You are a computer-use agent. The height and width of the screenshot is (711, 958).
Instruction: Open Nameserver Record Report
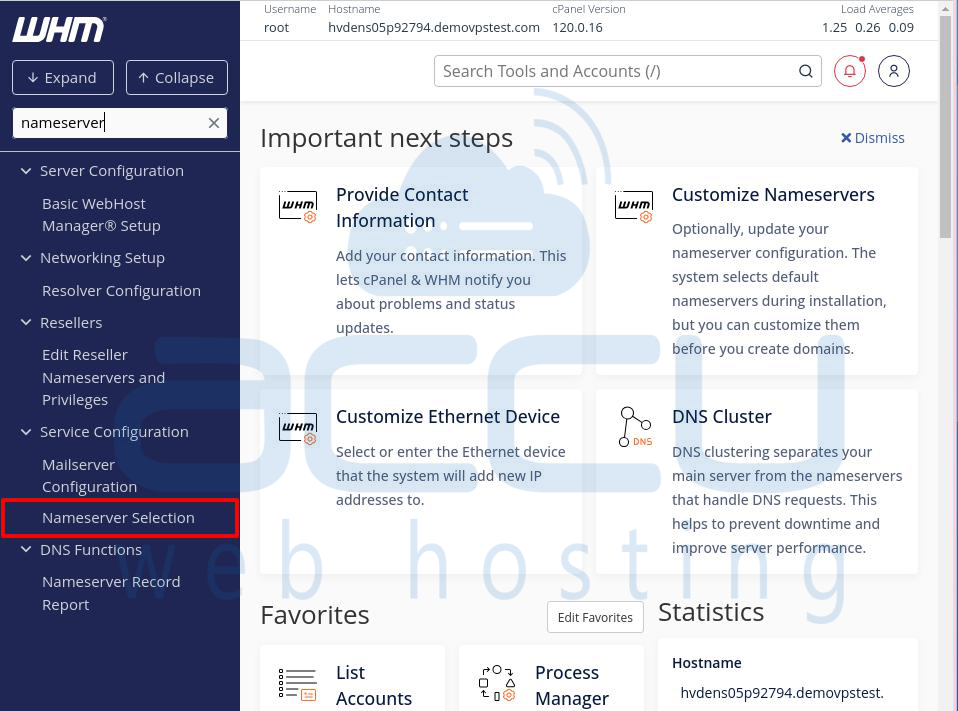point(111,593)
